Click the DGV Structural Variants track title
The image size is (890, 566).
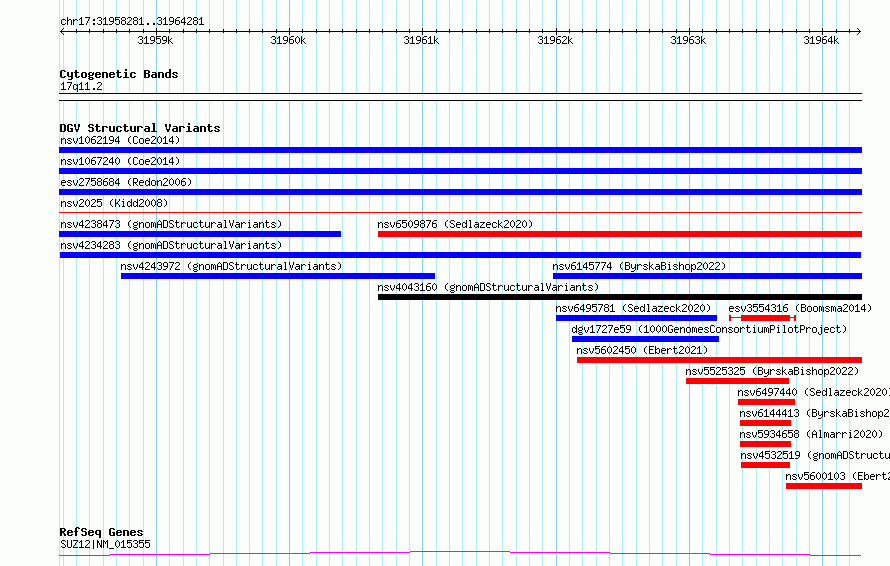[x=140, y=128]
